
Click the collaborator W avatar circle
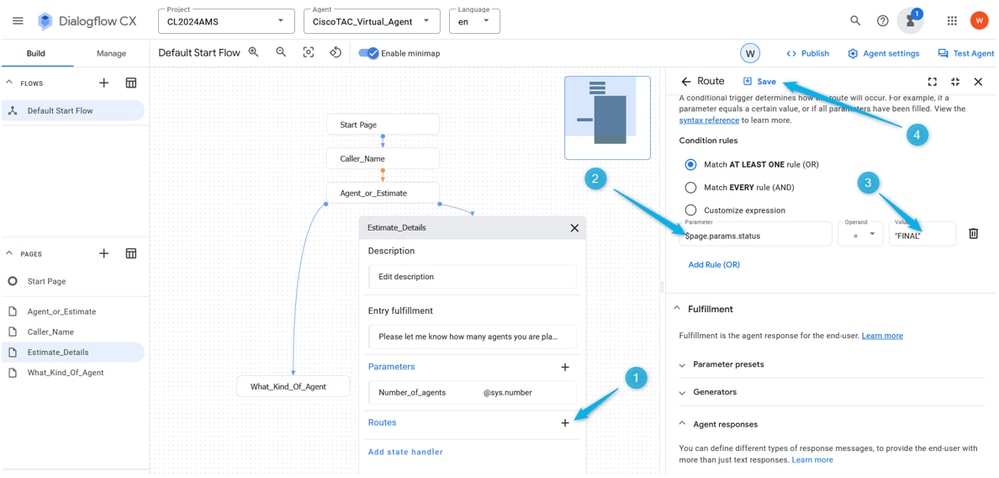pyautogui.click(x=750, y=54)
